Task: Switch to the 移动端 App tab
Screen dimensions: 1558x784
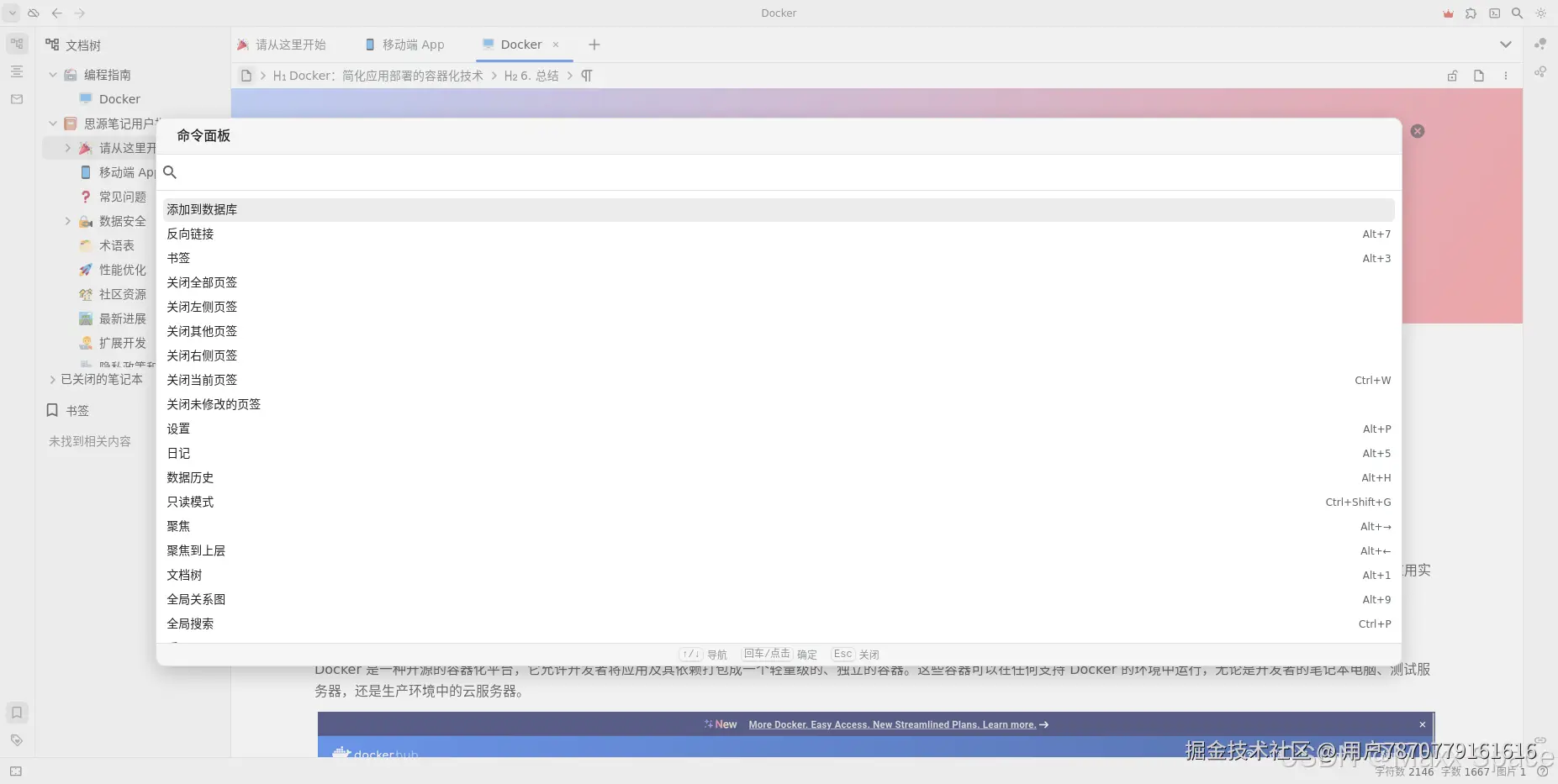Action: pos(405,45)
